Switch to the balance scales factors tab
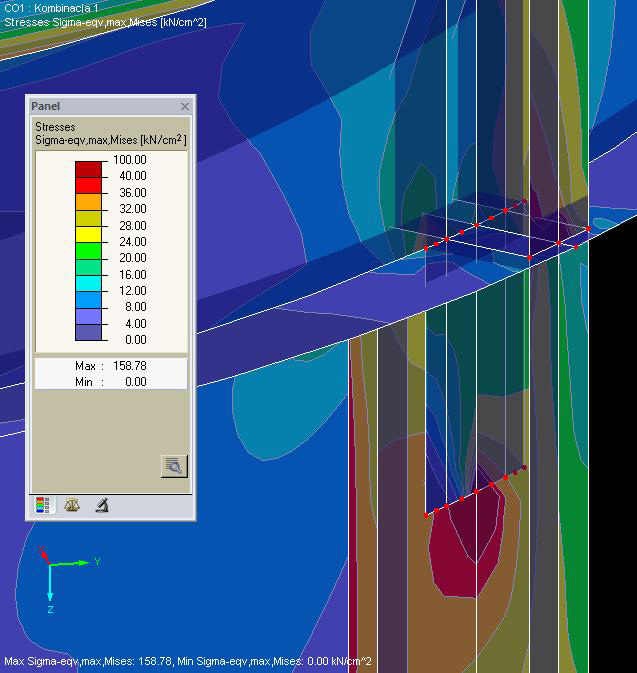Screen dimensions: 637x673 coord(72,505)
